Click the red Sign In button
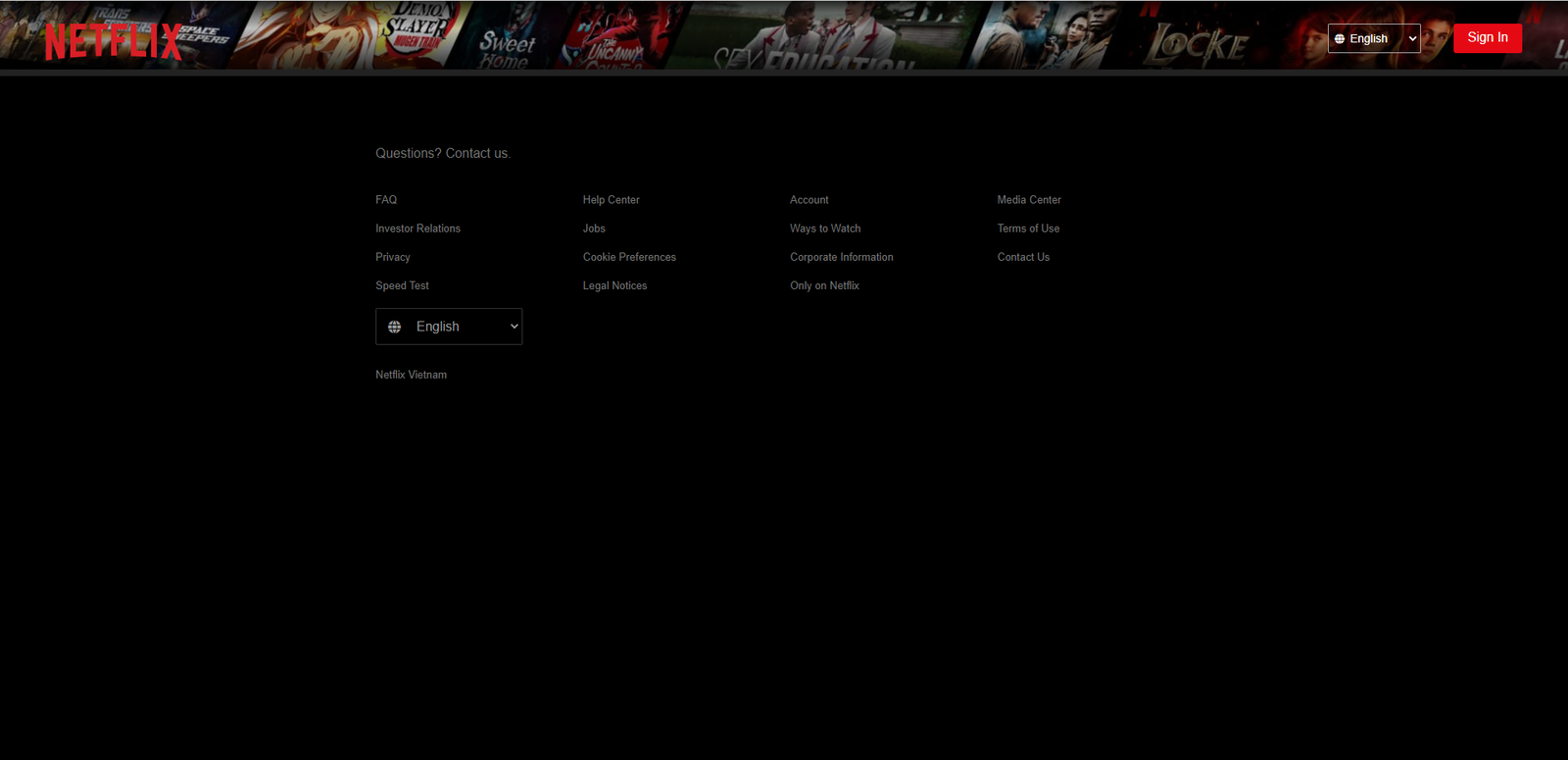 click(x=1488, y=38)
